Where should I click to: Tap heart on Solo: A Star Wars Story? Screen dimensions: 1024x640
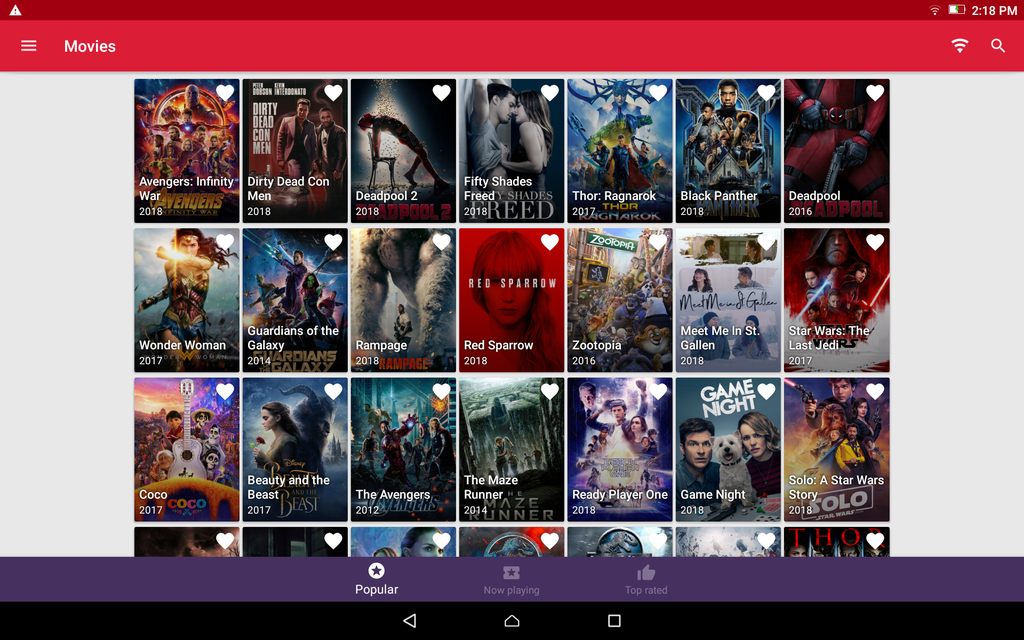click(x=875, y=391)
